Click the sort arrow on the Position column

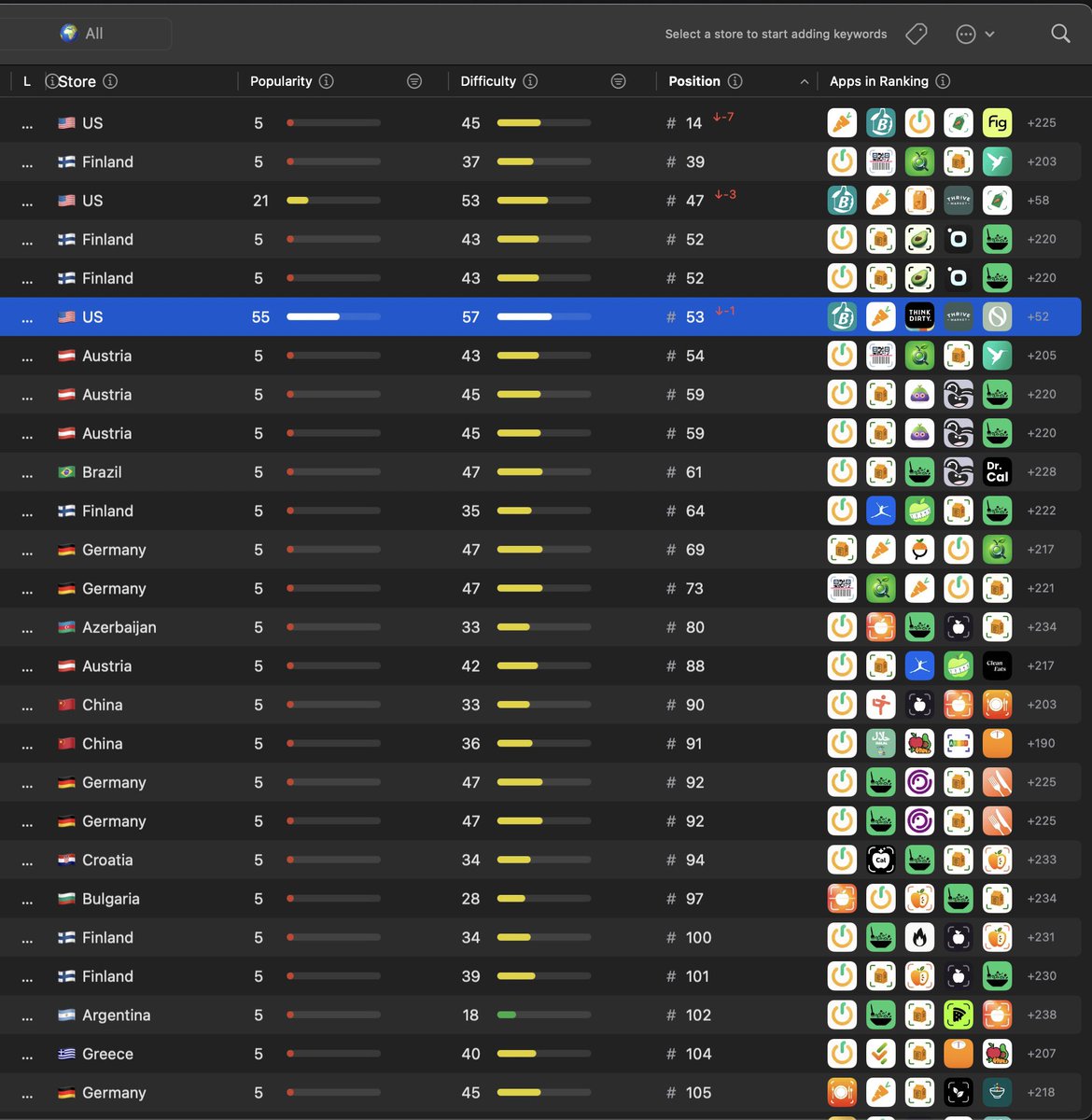click(804, 81)
